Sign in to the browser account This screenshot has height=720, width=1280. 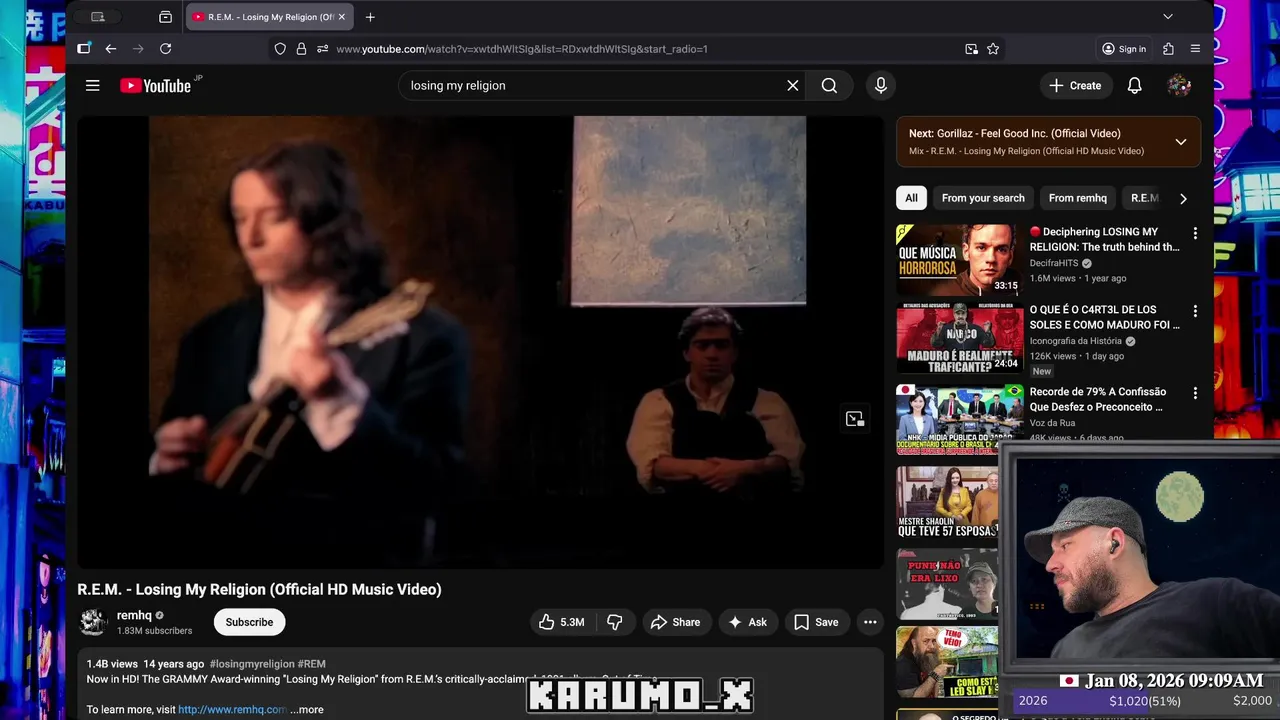pyautogui.click(x=1124, y=49)
